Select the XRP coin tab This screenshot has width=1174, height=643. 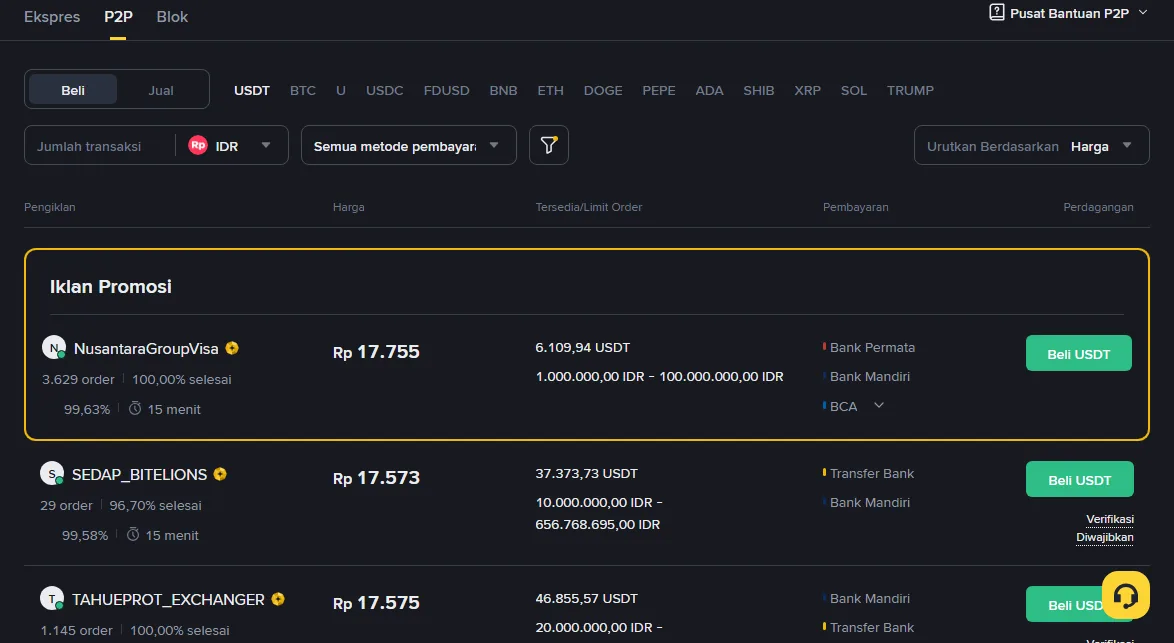click(x=807, y=90)
